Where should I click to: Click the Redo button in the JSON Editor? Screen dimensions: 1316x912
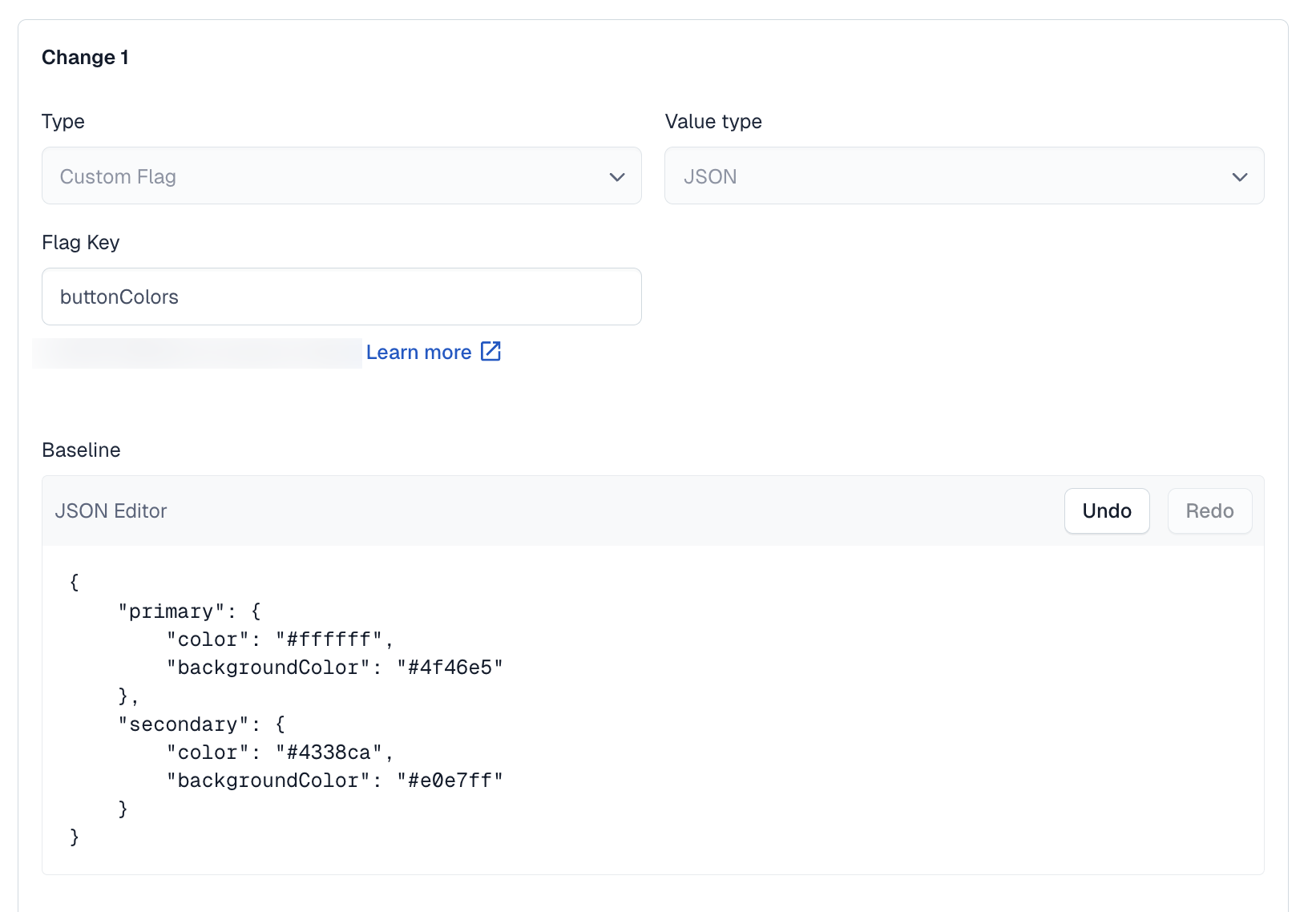[1209, 510]
